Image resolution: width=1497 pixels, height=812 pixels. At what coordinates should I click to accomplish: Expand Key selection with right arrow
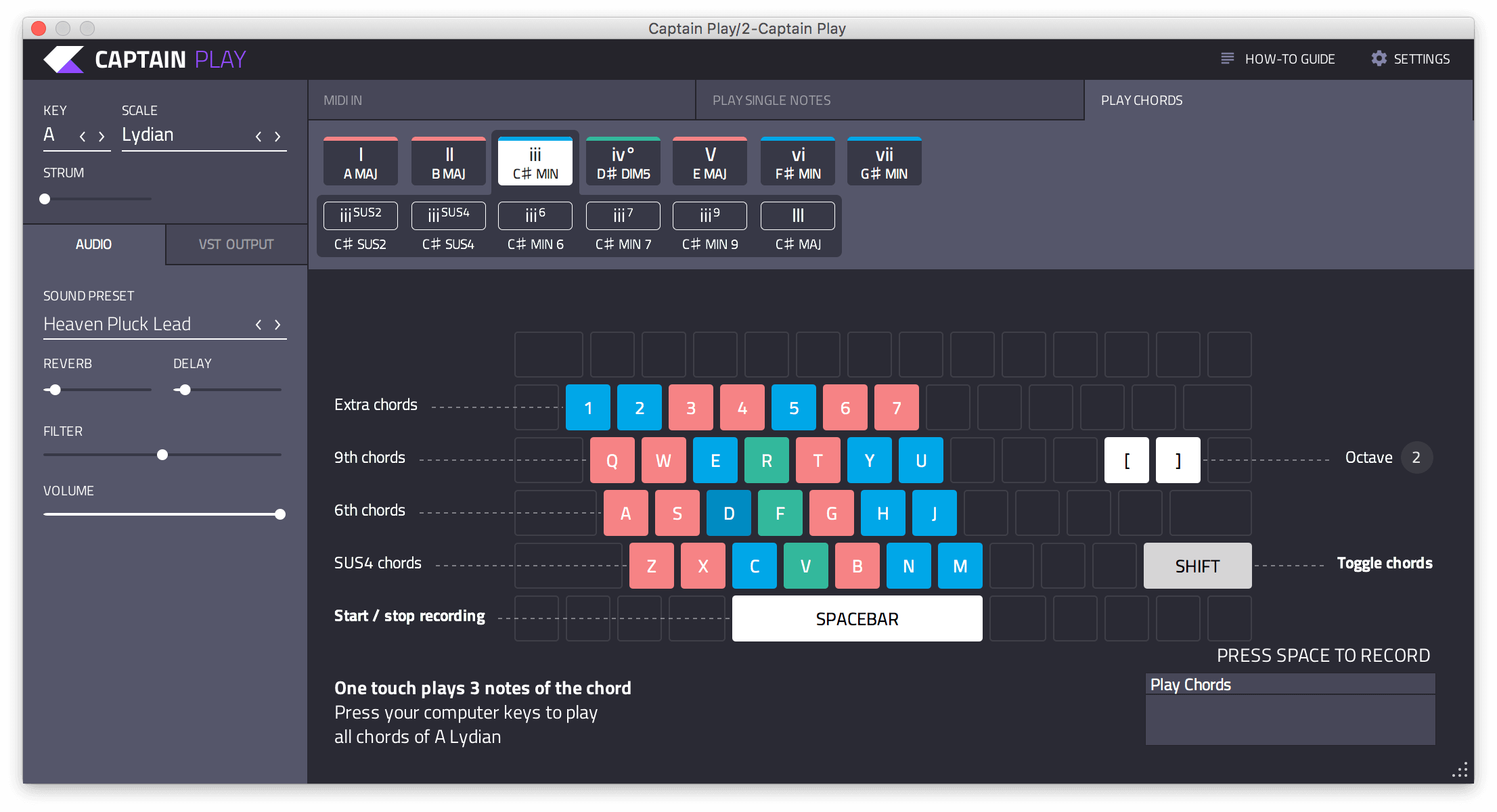[104, 136]
